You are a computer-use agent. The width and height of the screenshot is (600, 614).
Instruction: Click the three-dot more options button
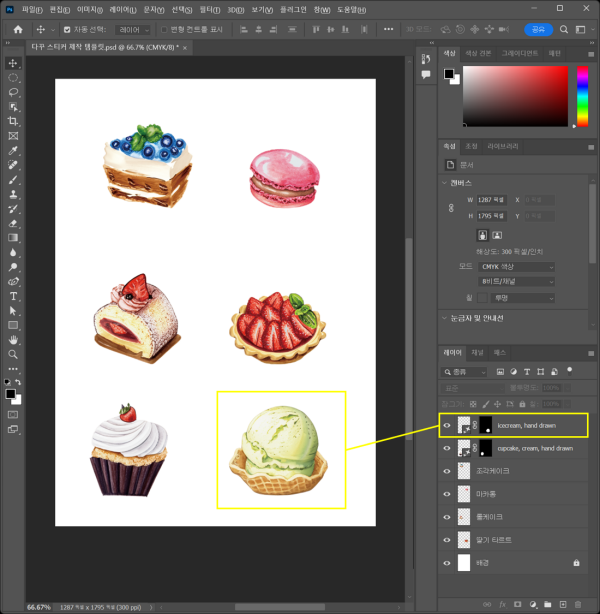coord(388,29)
